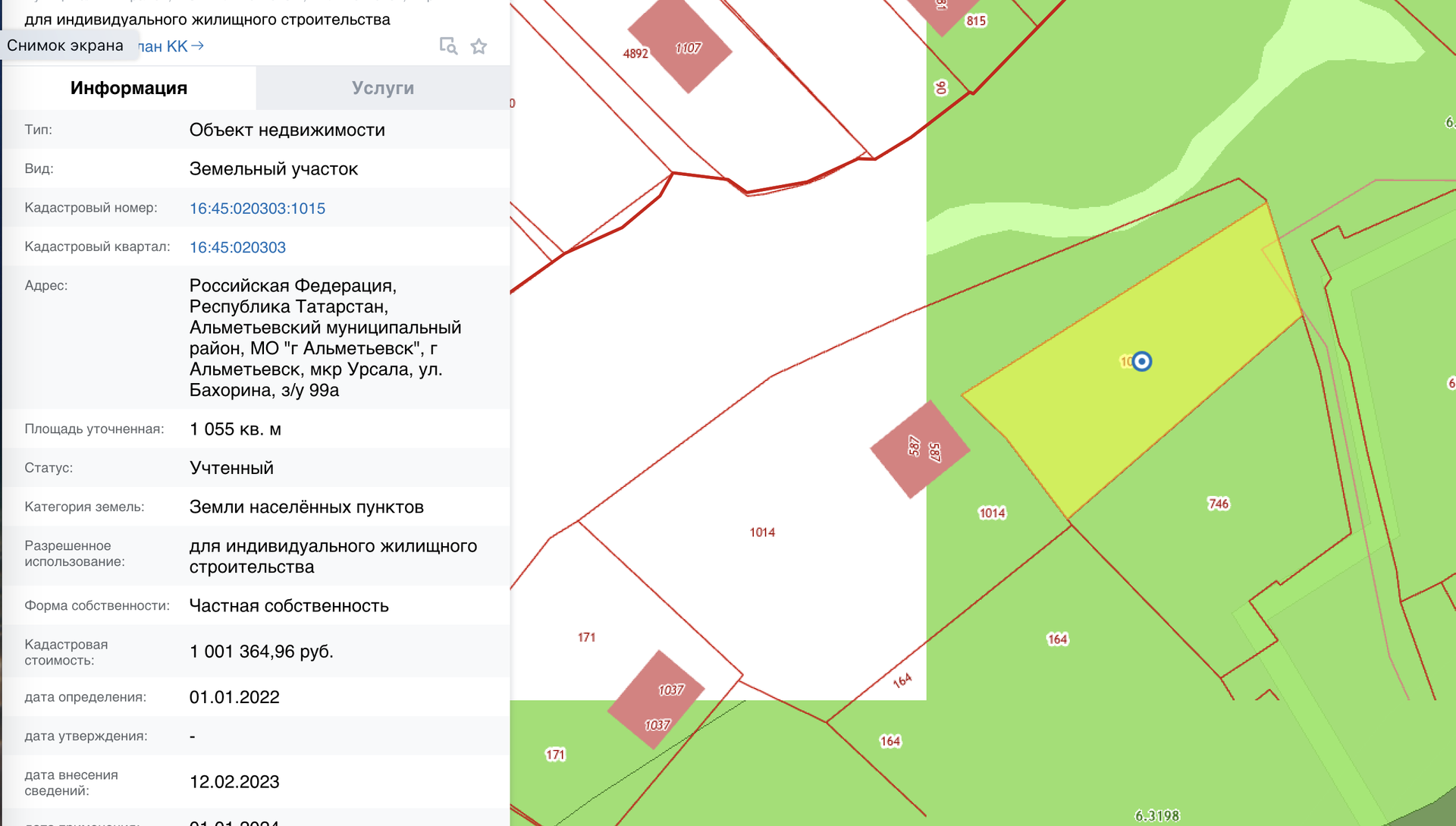Click the arrow next to План КК
1456x826 pixels.
[x=198, y=46]
